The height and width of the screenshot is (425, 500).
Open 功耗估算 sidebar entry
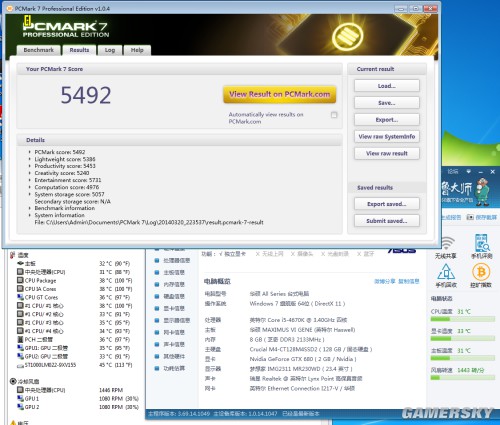(x=170, y=368)
